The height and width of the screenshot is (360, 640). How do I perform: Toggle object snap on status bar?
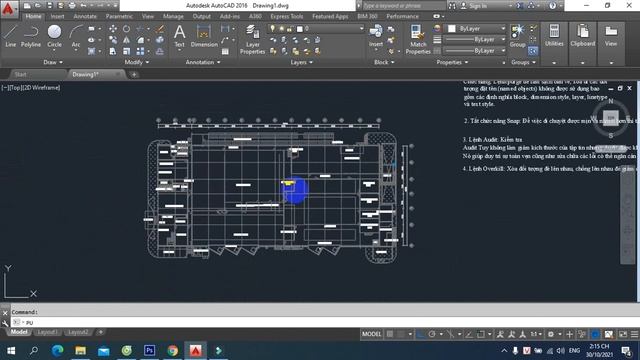tap(481, 334)
